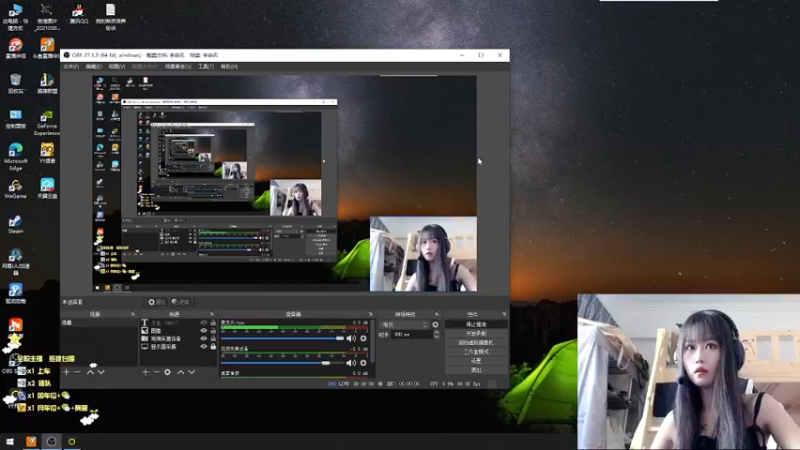Open the 场景集合(S) menu in OBS
Image resolution: width=800 pixels, height=450 pixels.
tap(178, 67)
